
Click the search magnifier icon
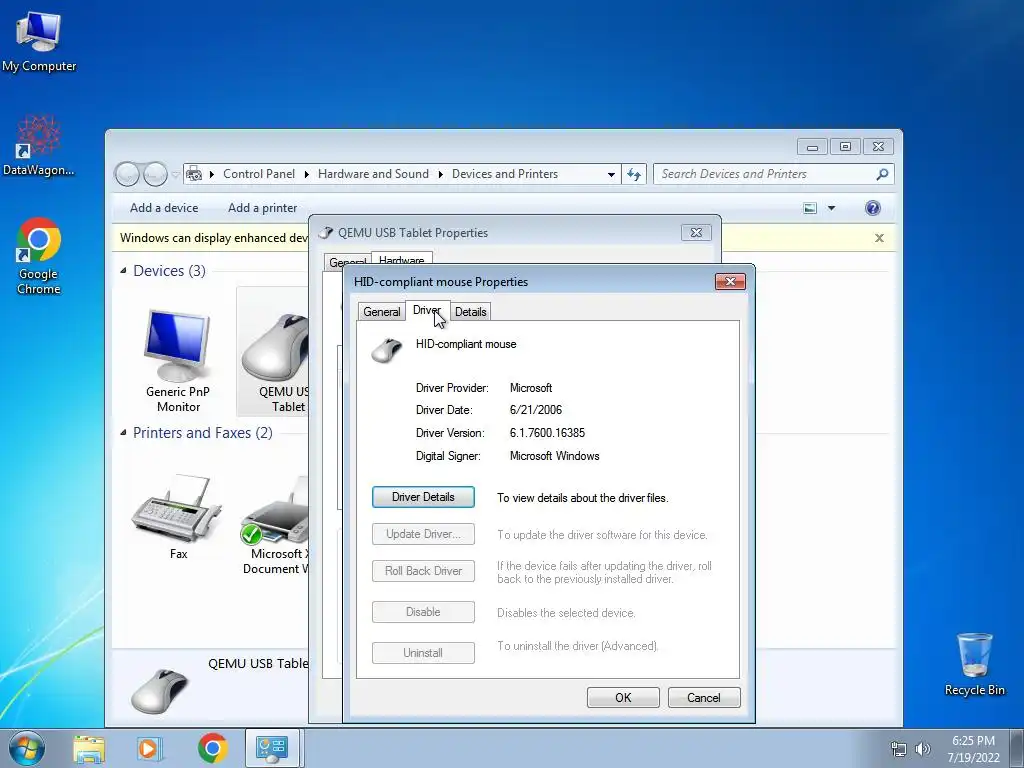[x=882, y=174]
